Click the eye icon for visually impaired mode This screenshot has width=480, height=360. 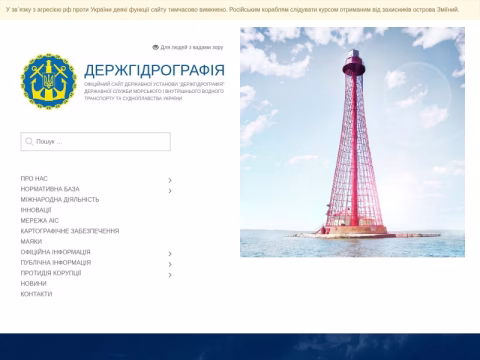(x=155, y=47)
